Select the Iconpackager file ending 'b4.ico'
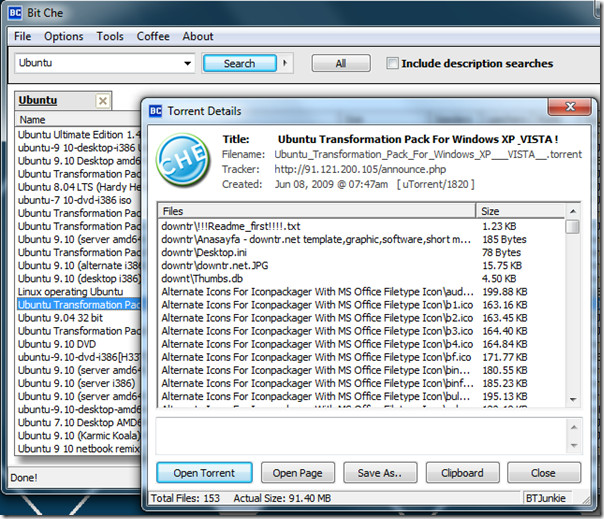 [361, 344]
